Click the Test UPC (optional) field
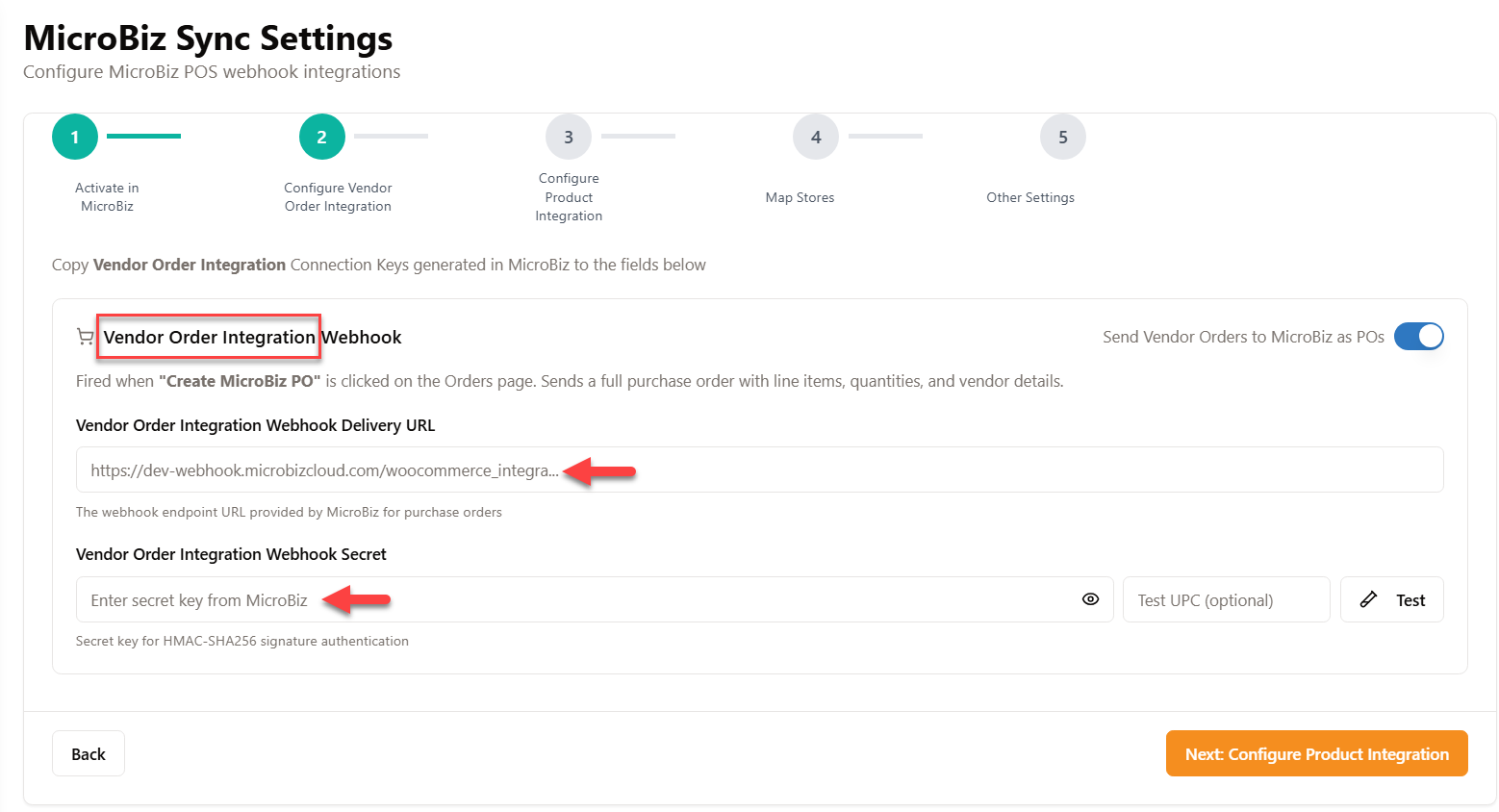This screenshot has width=1499, height=812. [1226, 599]
